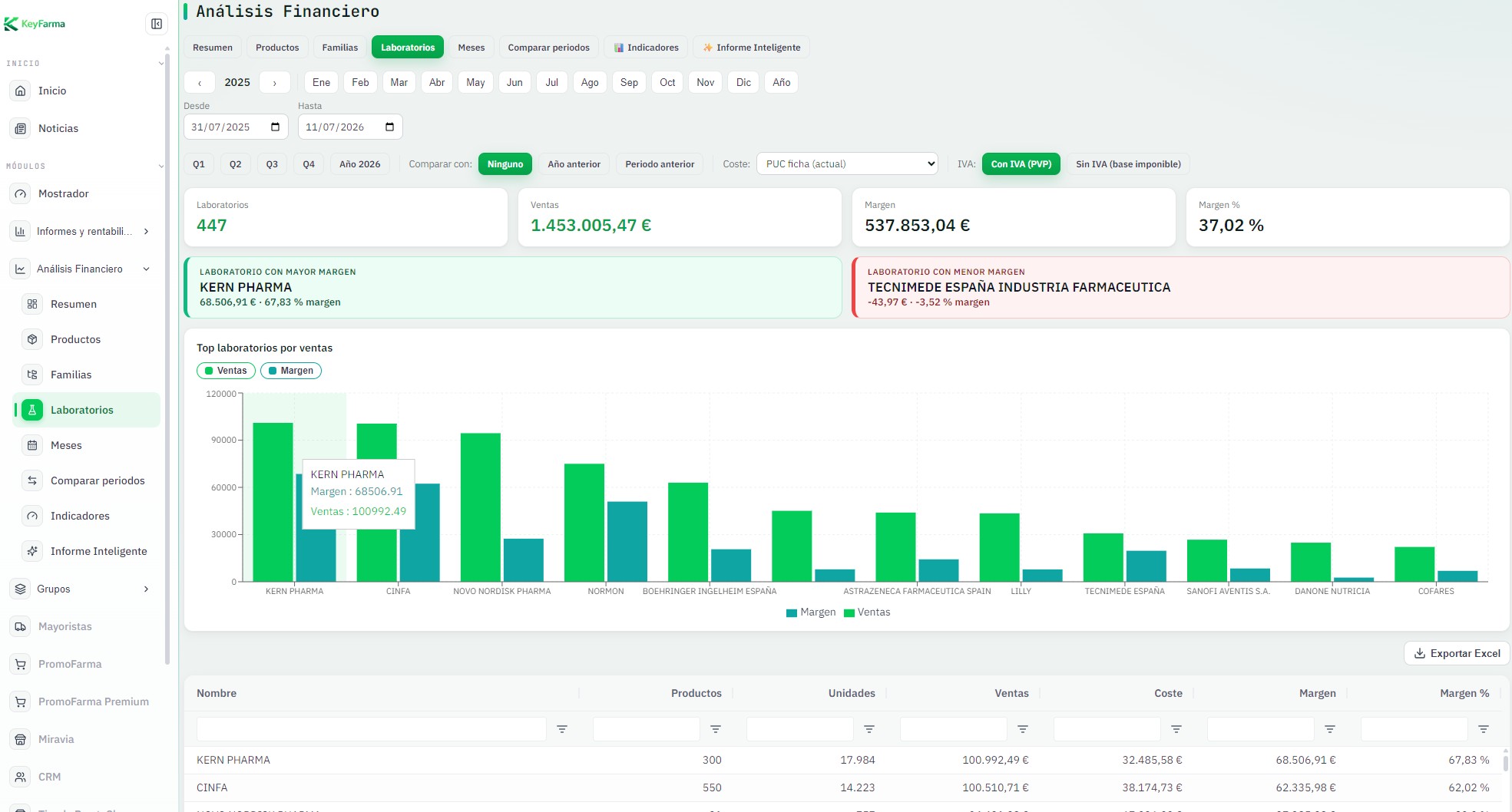This screenshot has width=1512, height=812.
Task: Open the Noticias newspaper icon
Action: point(21,128)
